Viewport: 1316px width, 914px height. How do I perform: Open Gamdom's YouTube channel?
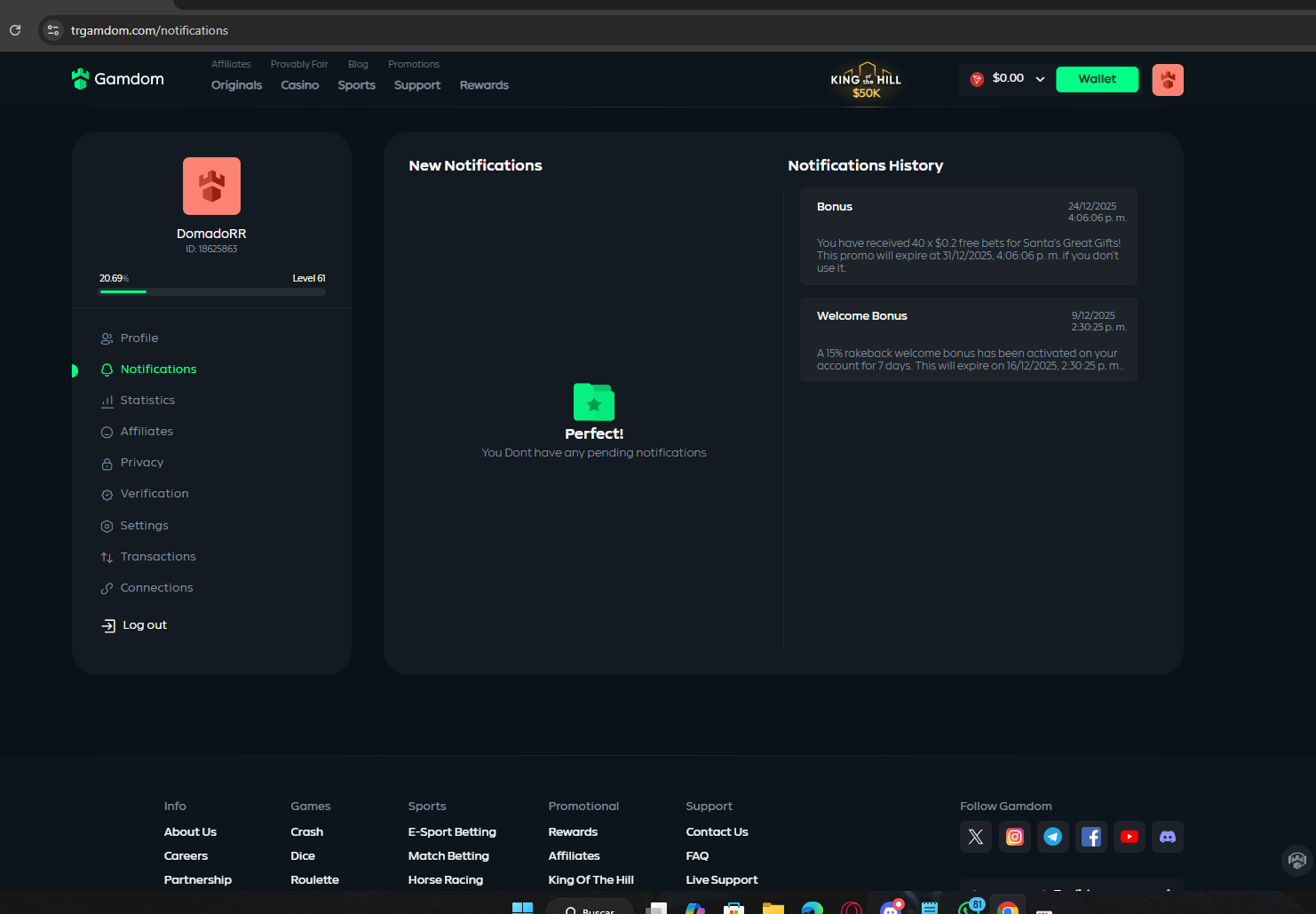(1130, 837)
